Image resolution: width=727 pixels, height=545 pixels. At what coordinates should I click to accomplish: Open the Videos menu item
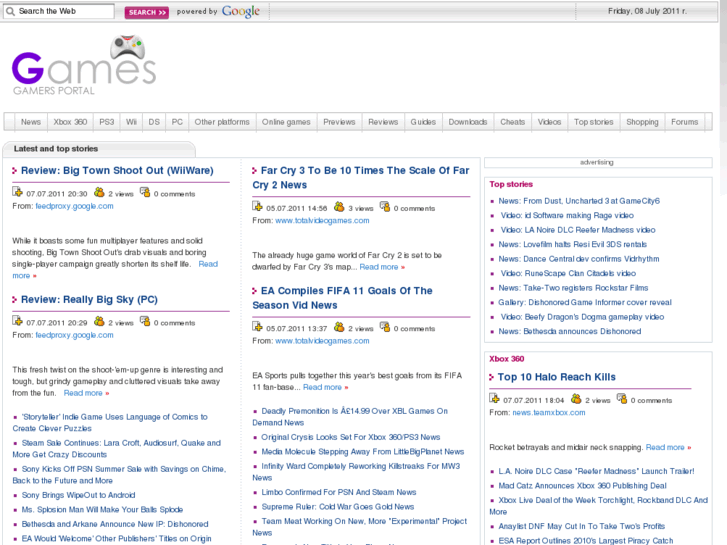point(549,122)
